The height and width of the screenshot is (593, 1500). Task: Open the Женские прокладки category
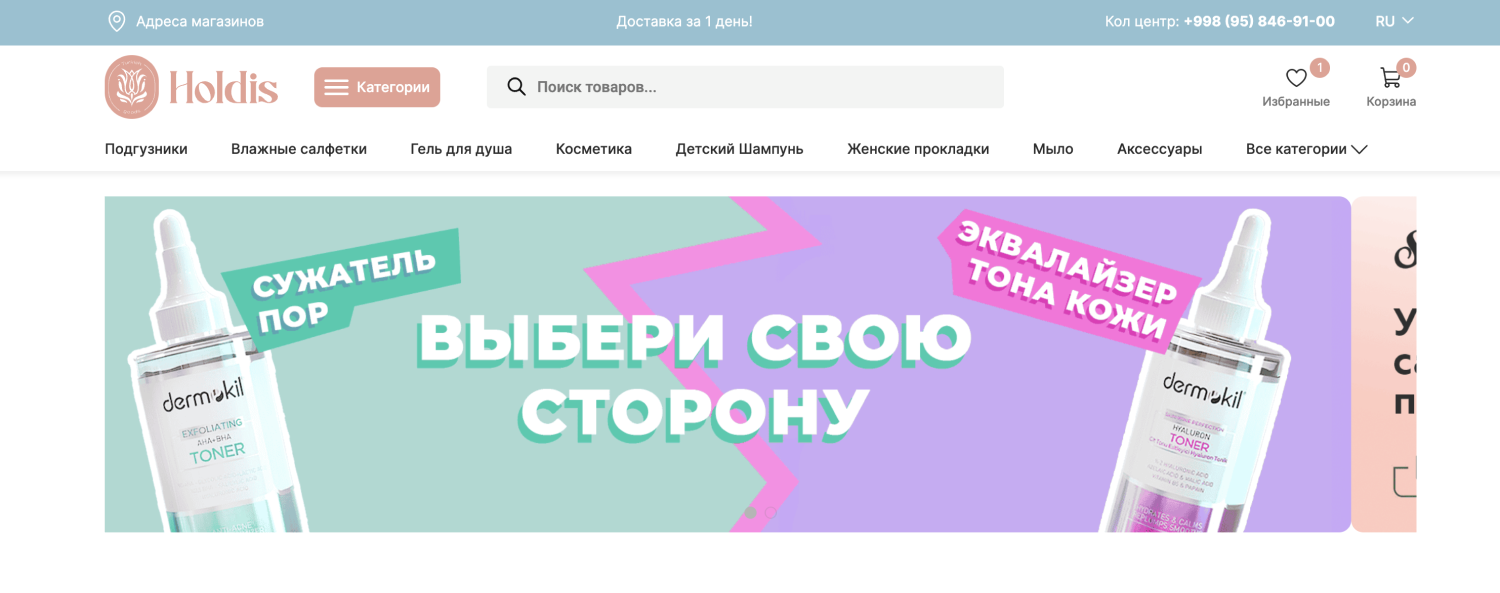(x=918, y=149)
